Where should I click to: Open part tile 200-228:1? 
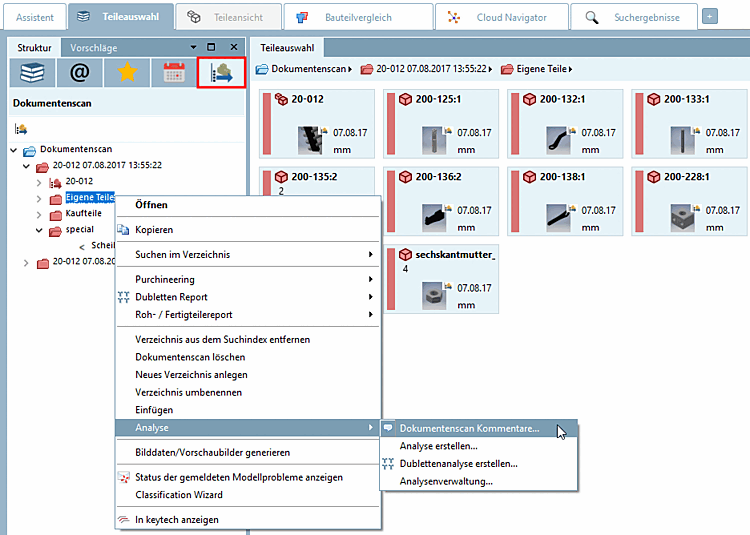click(x=689, y=201)
